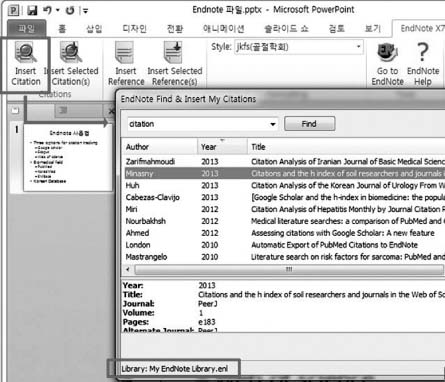
Task: Select the Ahmed 2012 reference row
Action: [283, 233]
